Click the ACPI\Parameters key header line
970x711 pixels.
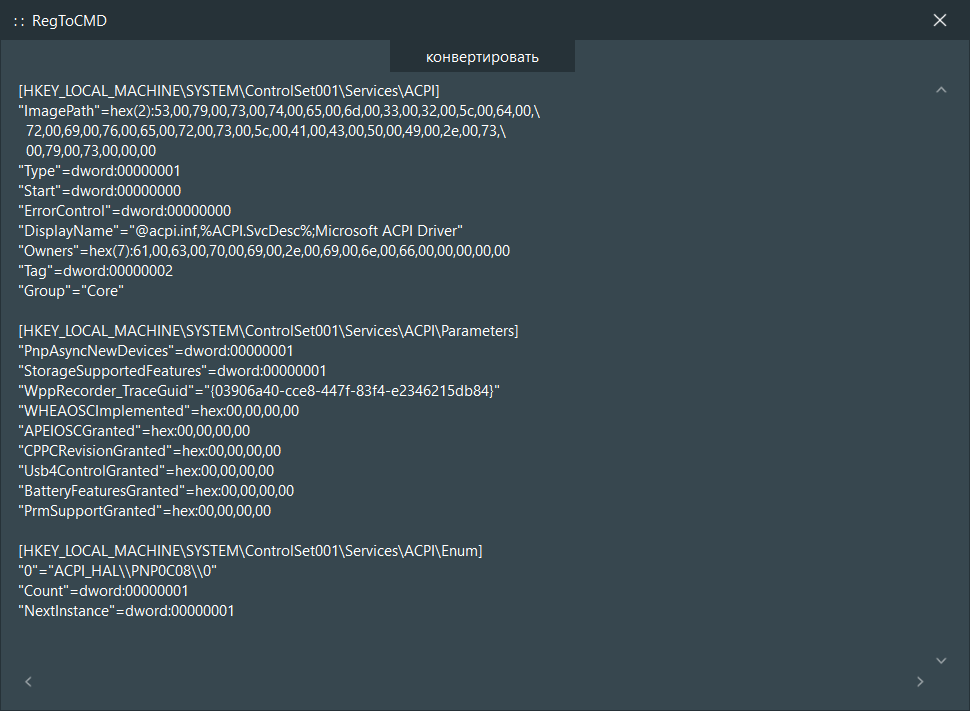click(x=268, y=331)
